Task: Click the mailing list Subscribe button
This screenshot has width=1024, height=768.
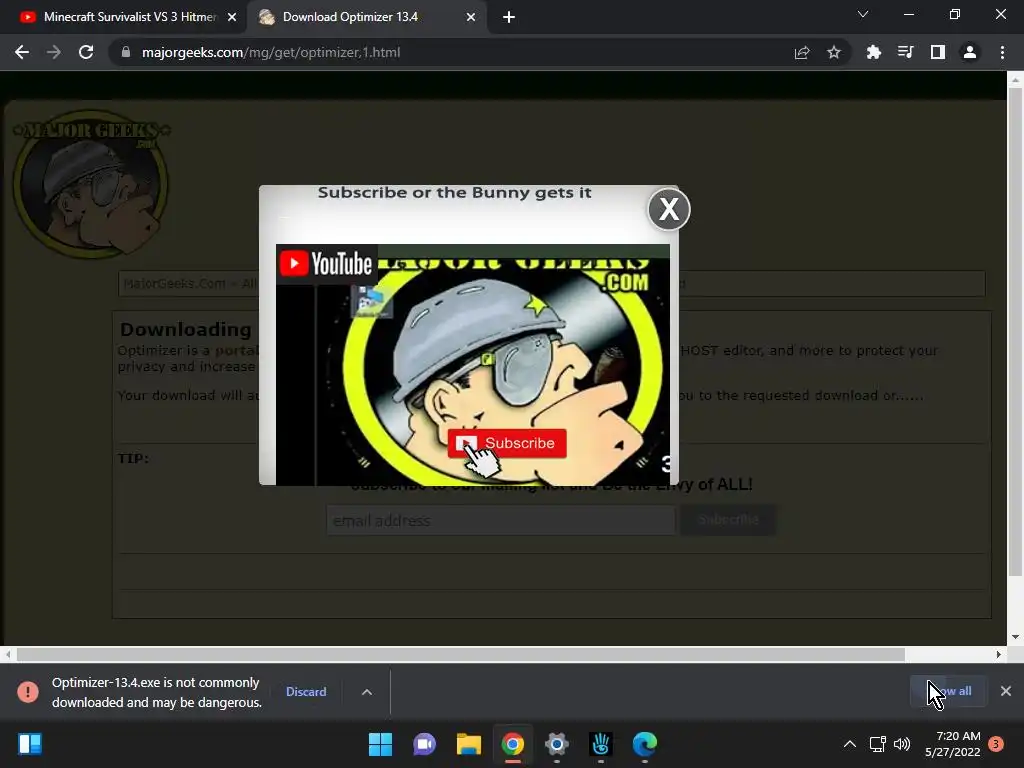Action: coord(728,520)
